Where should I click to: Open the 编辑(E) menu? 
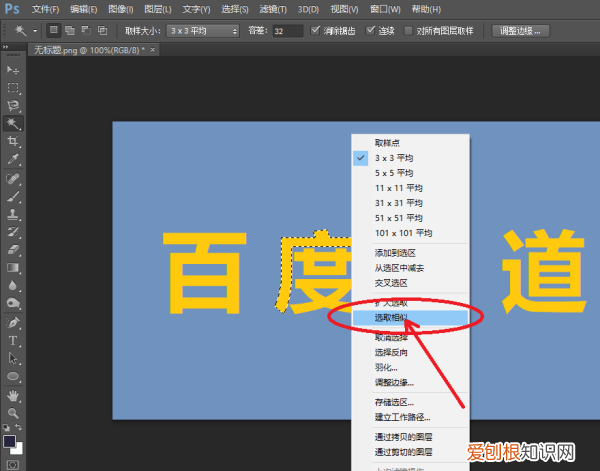pyautogui.click(x=83, y=9)
